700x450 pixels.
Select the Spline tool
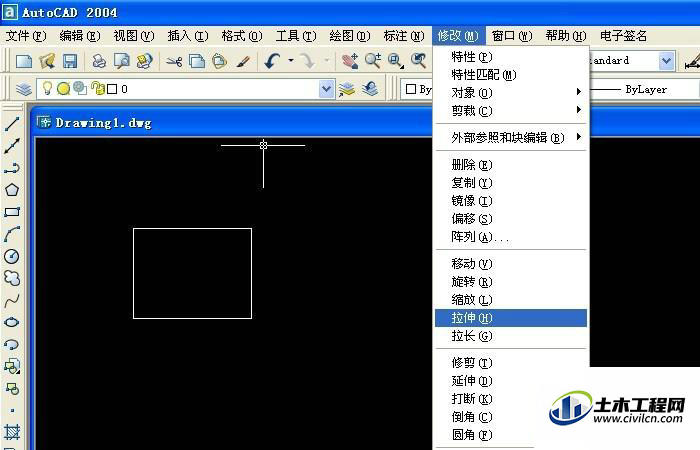pyautogui.click(x=12, y=300)
